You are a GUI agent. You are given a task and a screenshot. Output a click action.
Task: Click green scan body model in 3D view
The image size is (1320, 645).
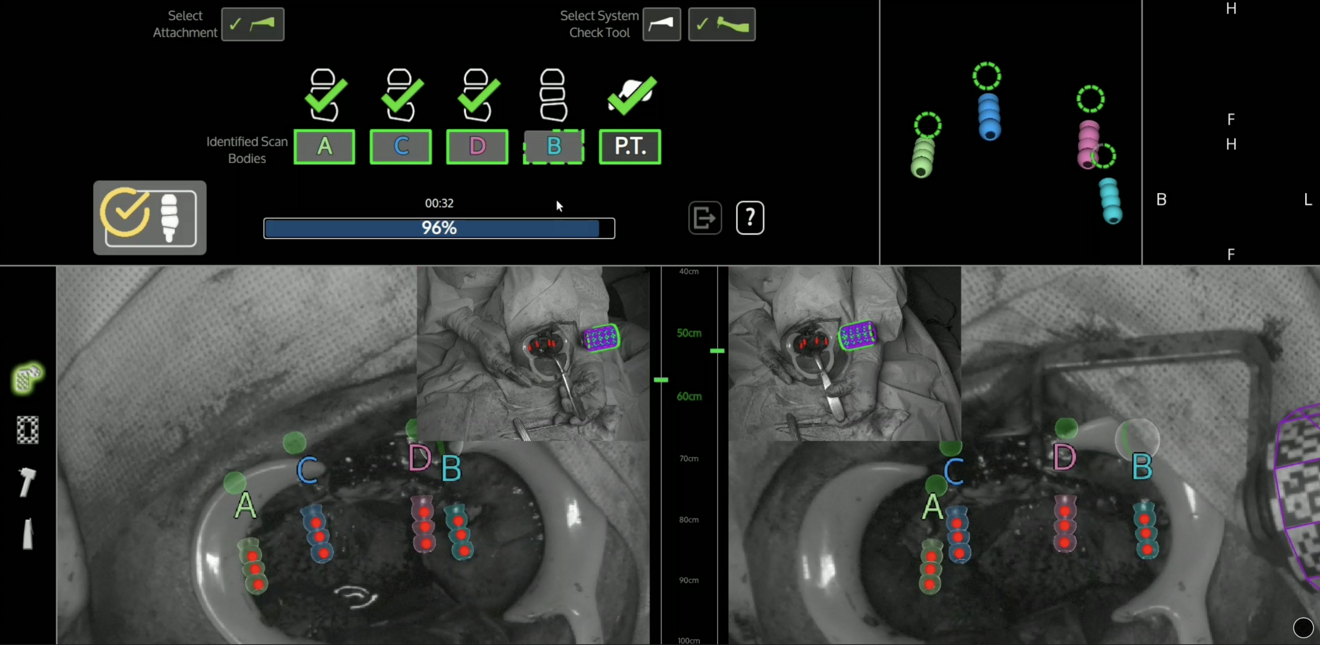[923, 157]
